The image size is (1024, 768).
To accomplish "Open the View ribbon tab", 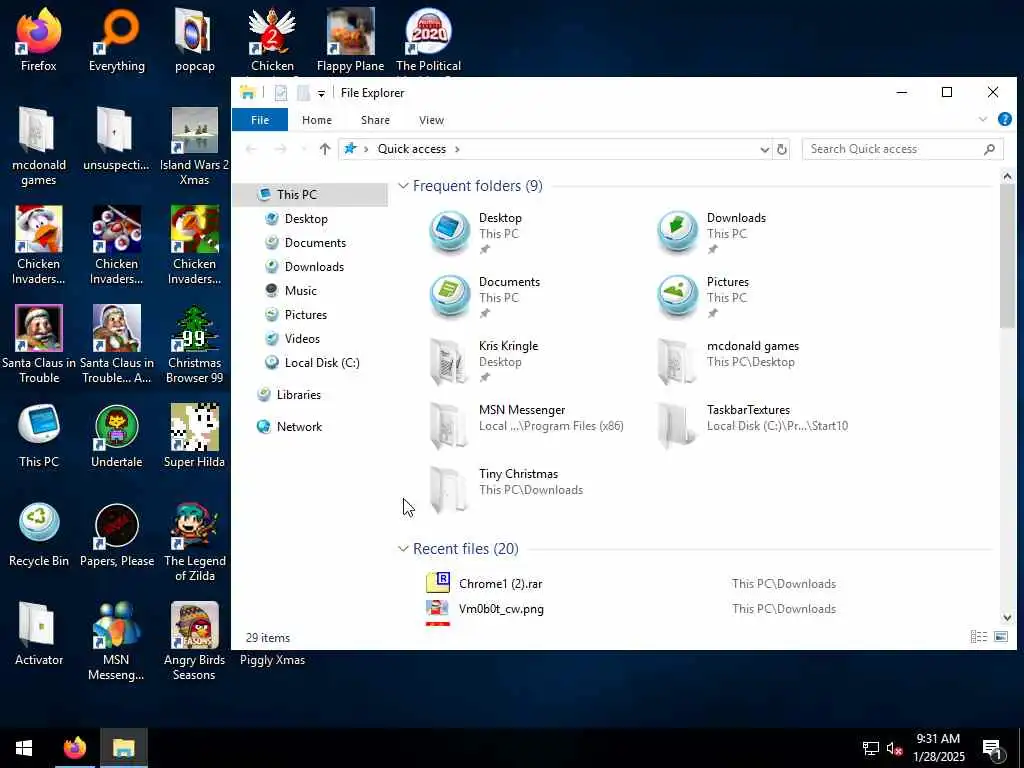I will click(x=431, y=120).
